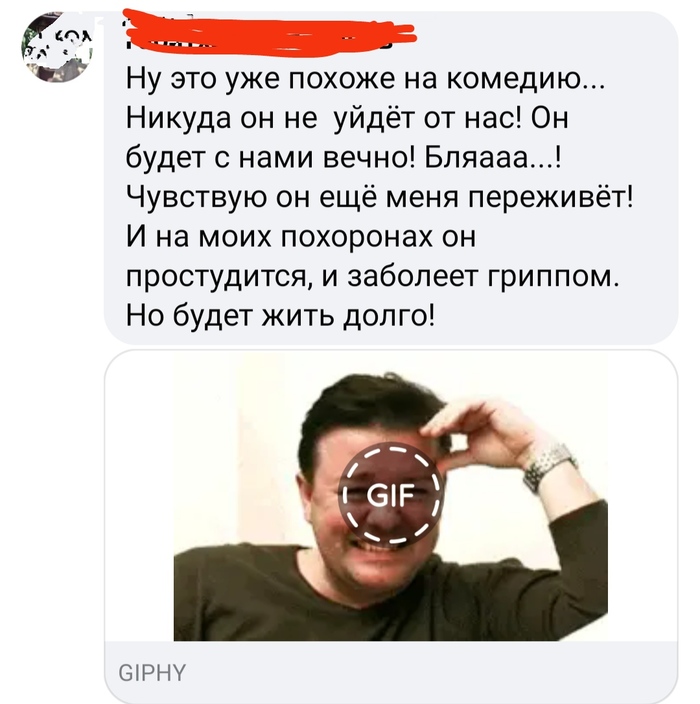700x704 pixels.
Task: Click the word 'заболеет' in the comment
Action: (x=412, y=276)
